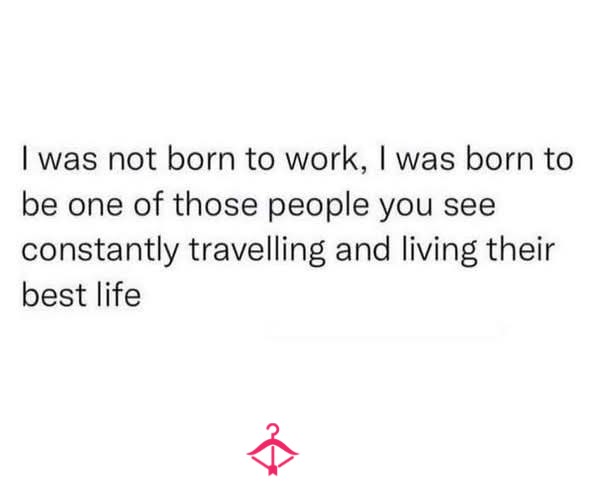Click the second "born" in first line
The width and height of the screenshot is (600, 504).
tap(499, 159)
